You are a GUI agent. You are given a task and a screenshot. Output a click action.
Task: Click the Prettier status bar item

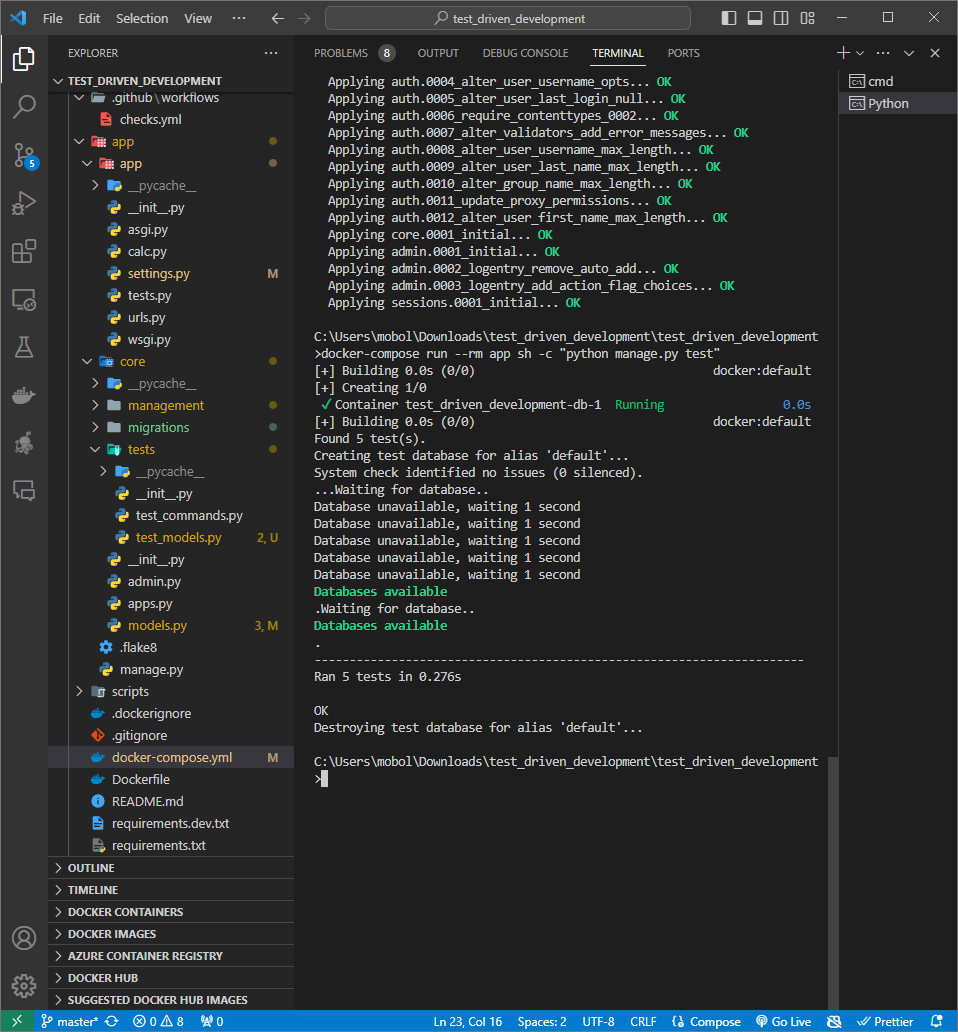pyautogui.click(x=885, y=1021)
